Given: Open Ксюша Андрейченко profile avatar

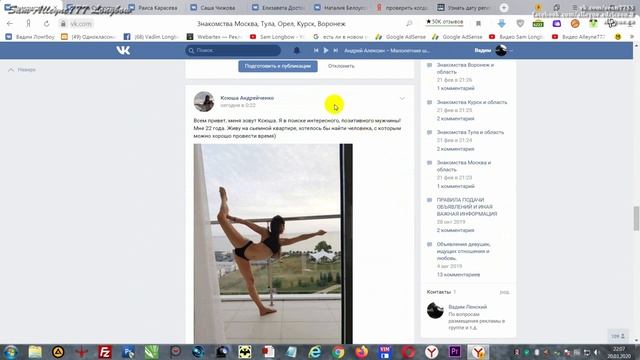Looking at the screenshot, I should pos(204,102).
